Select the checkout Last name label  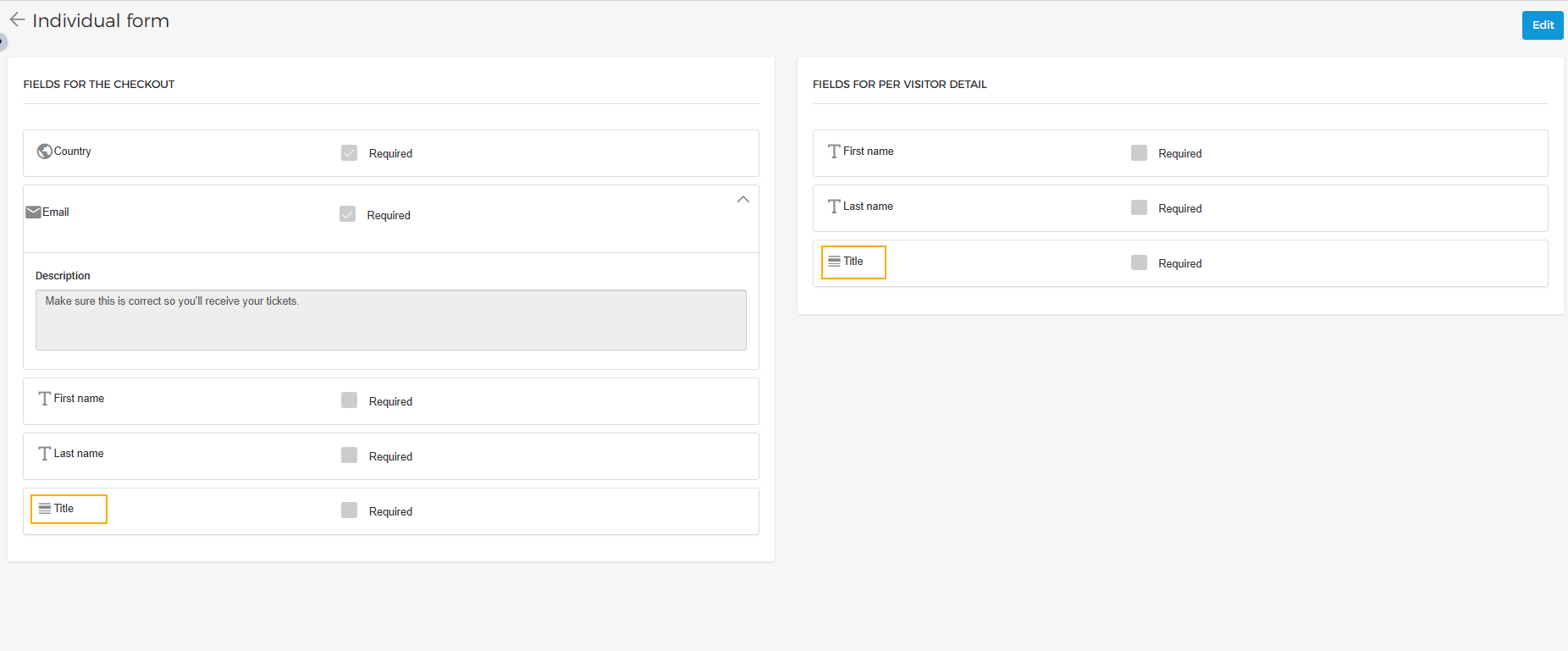pyautogui.click(x=79, y=454)
